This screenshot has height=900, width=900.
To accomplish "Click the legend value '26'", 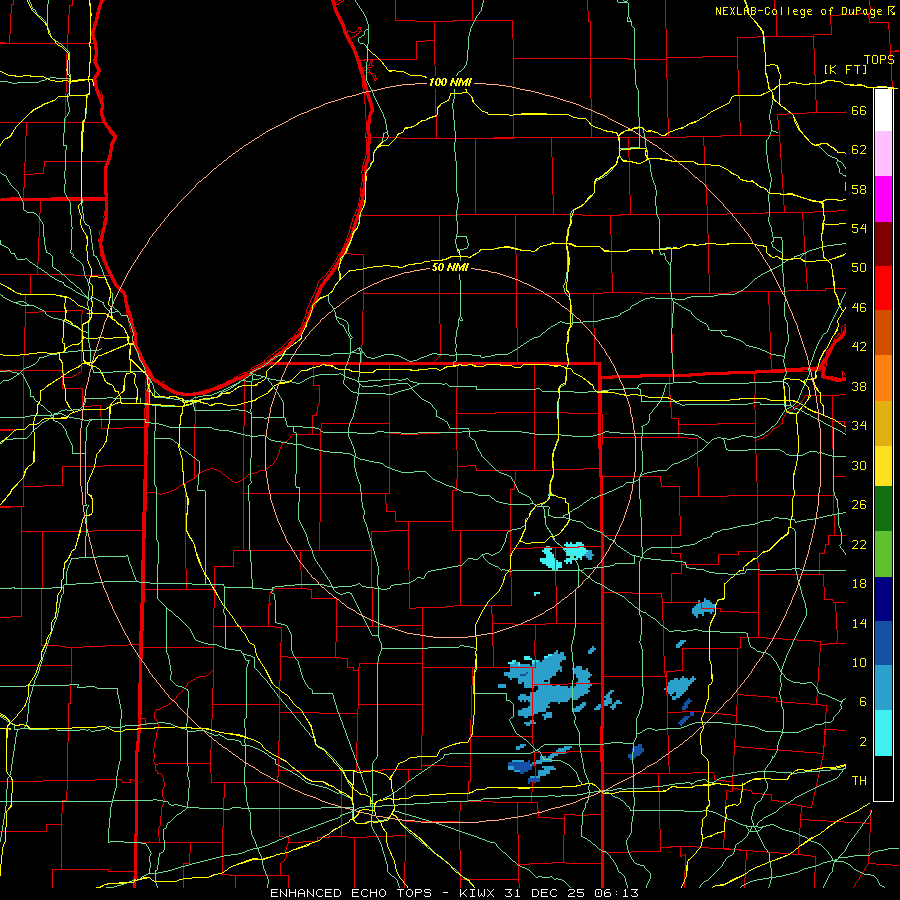I will (x=859, y=505).
